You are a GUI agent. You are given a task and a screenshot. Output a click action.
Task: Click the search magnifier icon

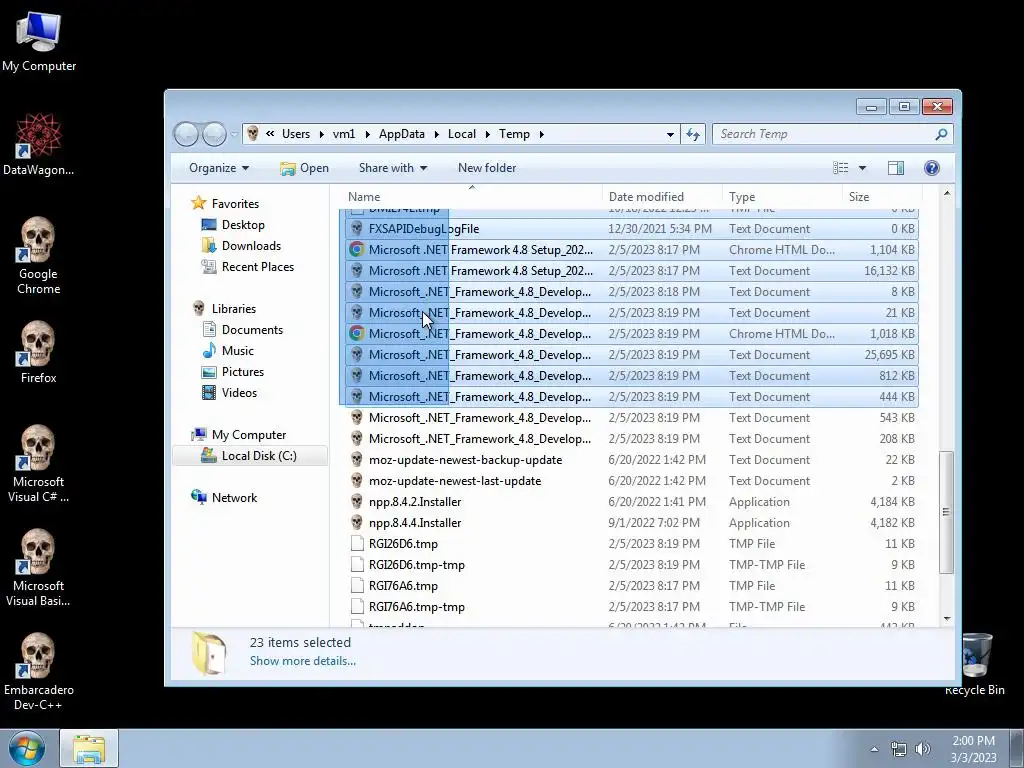941,134
